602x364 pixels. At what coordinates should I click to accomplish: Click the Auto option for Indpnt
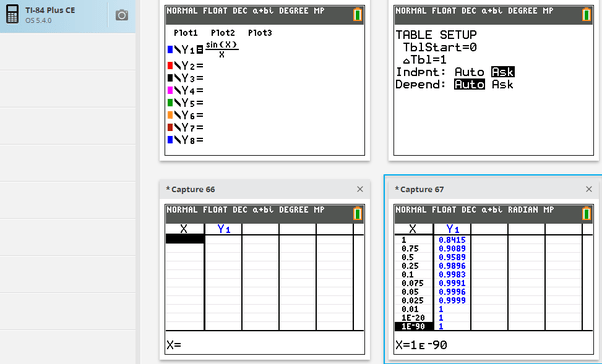(x=469, y=72)
